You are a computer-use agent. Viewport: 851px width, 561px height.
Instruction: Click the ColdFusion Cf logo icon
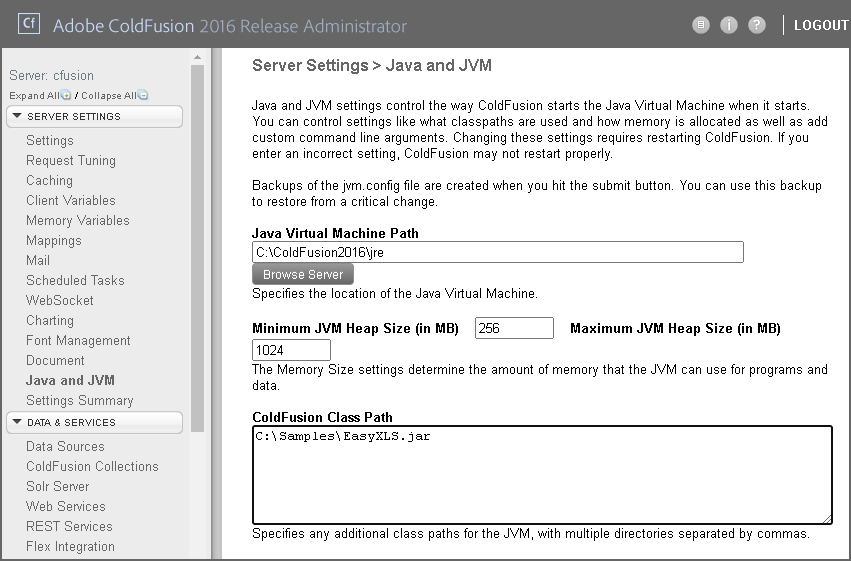(x=29, y=24)
